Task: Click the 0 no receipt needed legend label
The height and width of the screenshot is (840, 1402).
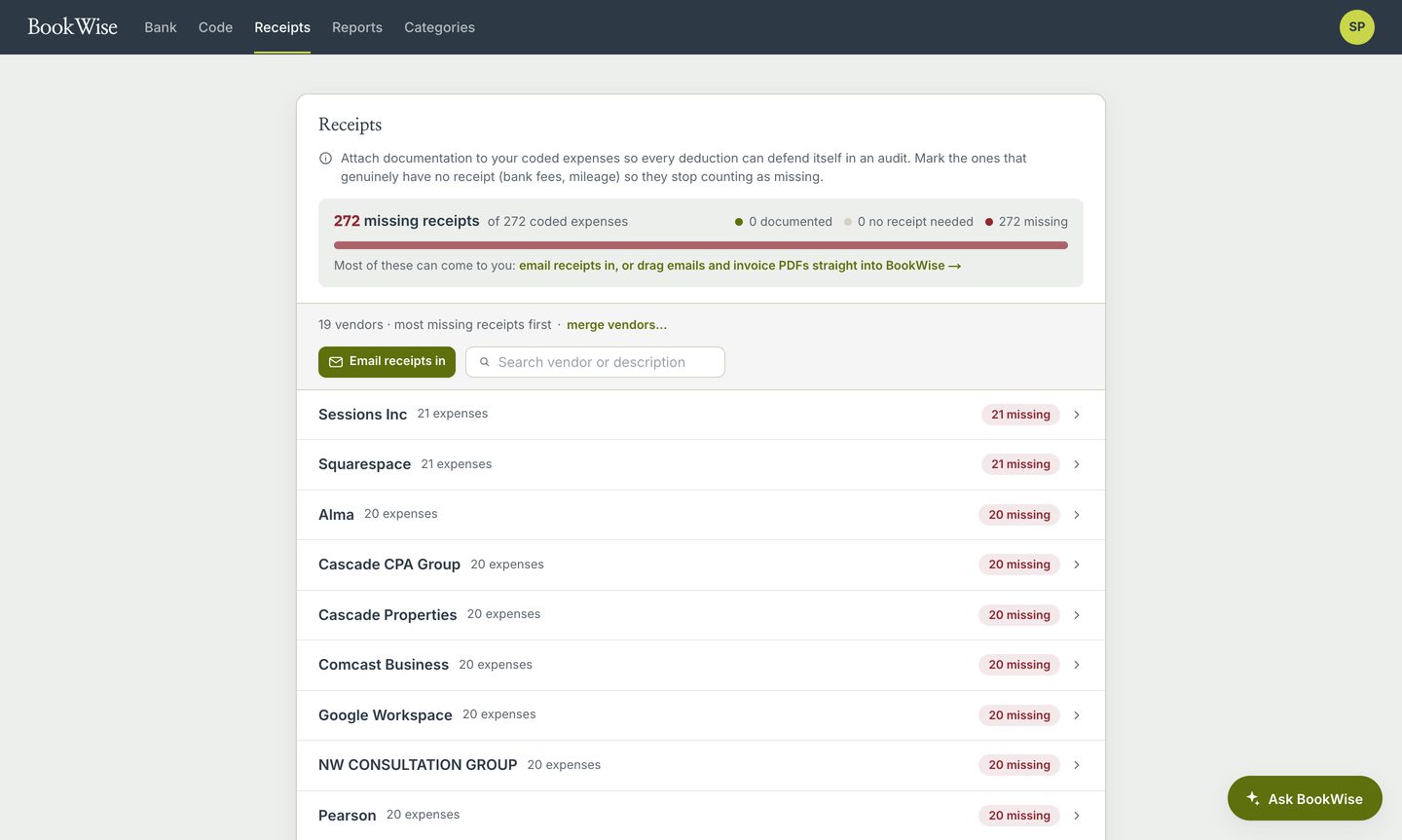Action: (915, 222)
